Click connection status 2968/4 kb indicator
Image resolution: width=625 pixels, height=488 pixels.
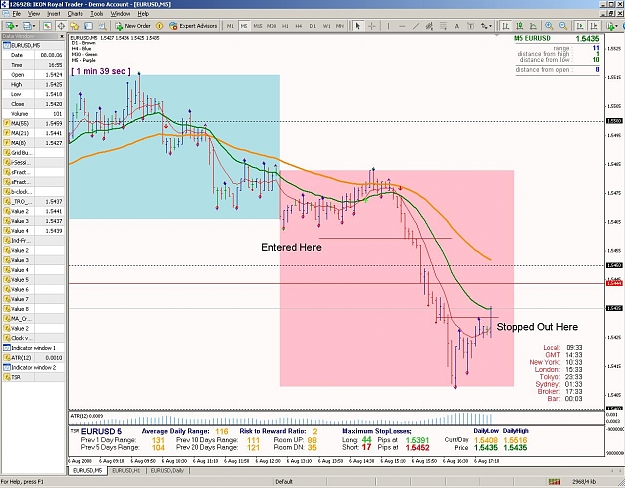(x=585, y=482)
